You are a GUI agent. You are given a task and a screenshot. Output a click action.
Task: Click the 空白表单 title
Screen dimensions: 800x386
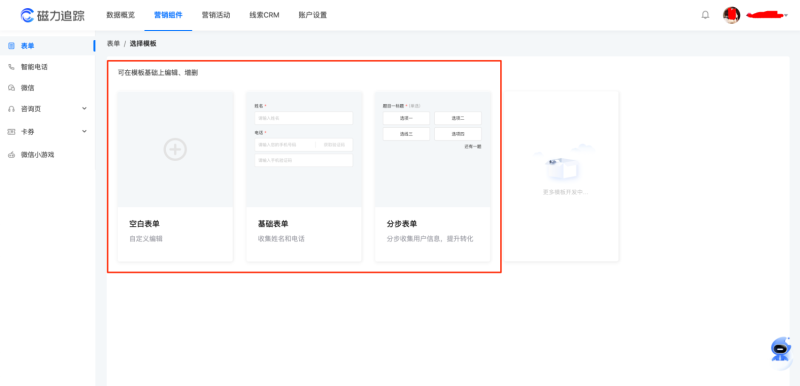click(x=144, y=224)
